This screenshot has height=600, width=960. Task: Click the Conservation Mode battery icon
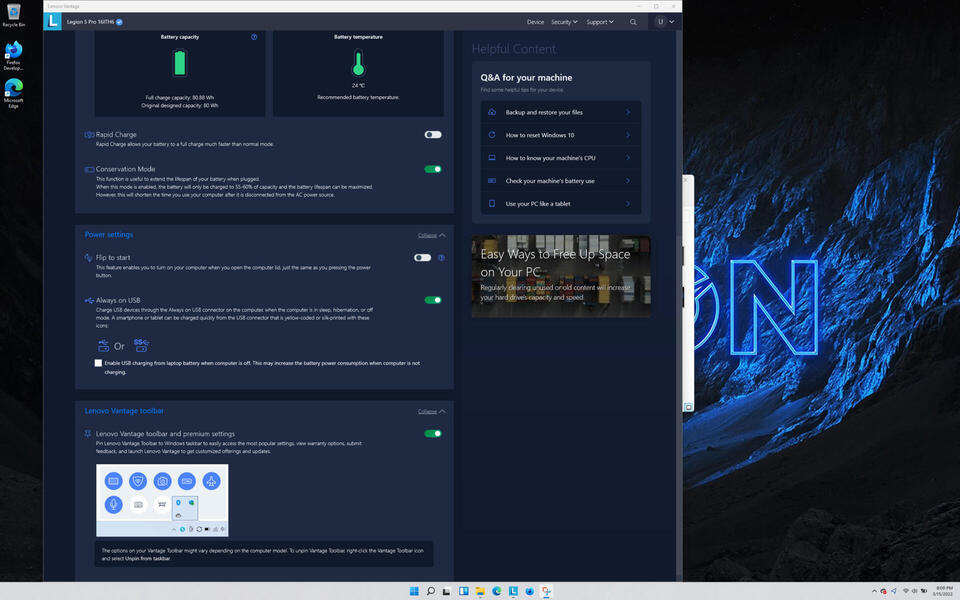pos(89,170)
